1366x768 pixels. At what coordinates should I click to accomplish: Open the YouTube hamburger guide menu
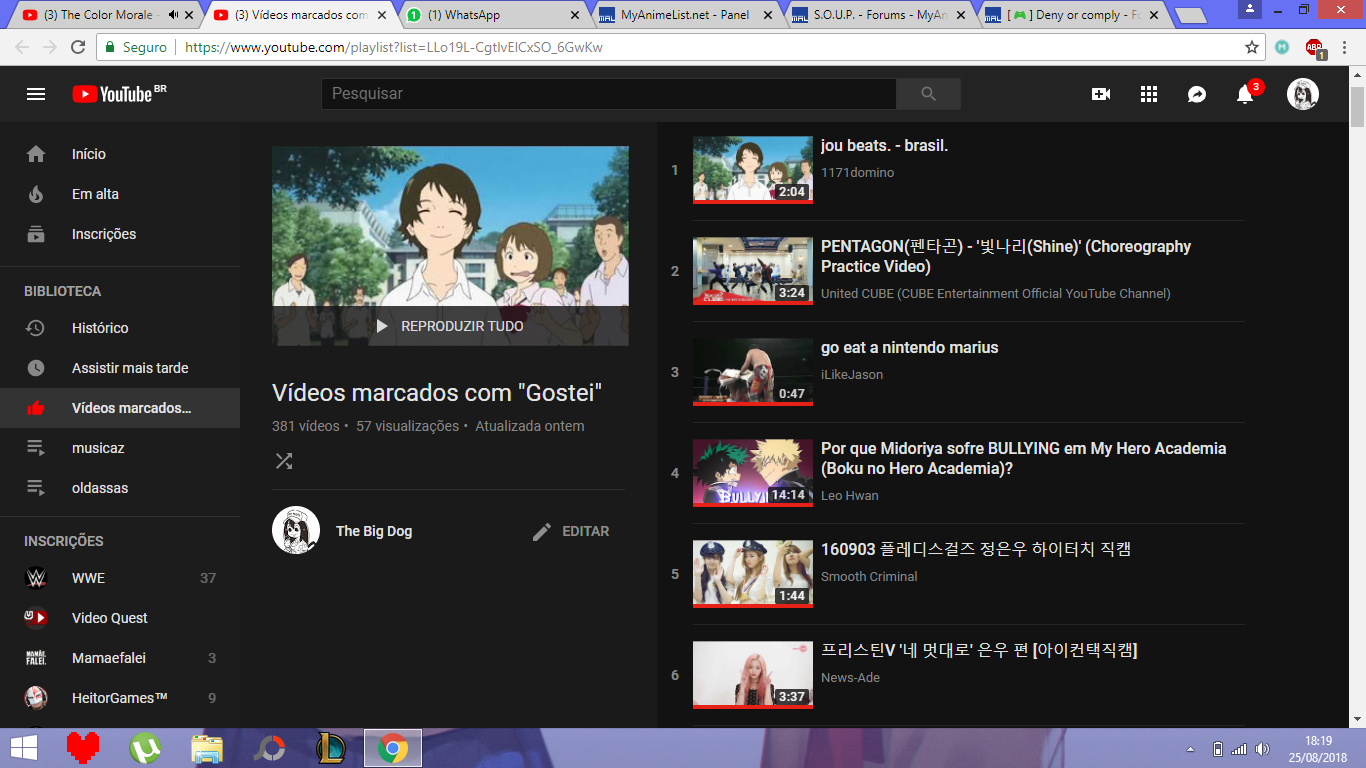tap(36, 94)
